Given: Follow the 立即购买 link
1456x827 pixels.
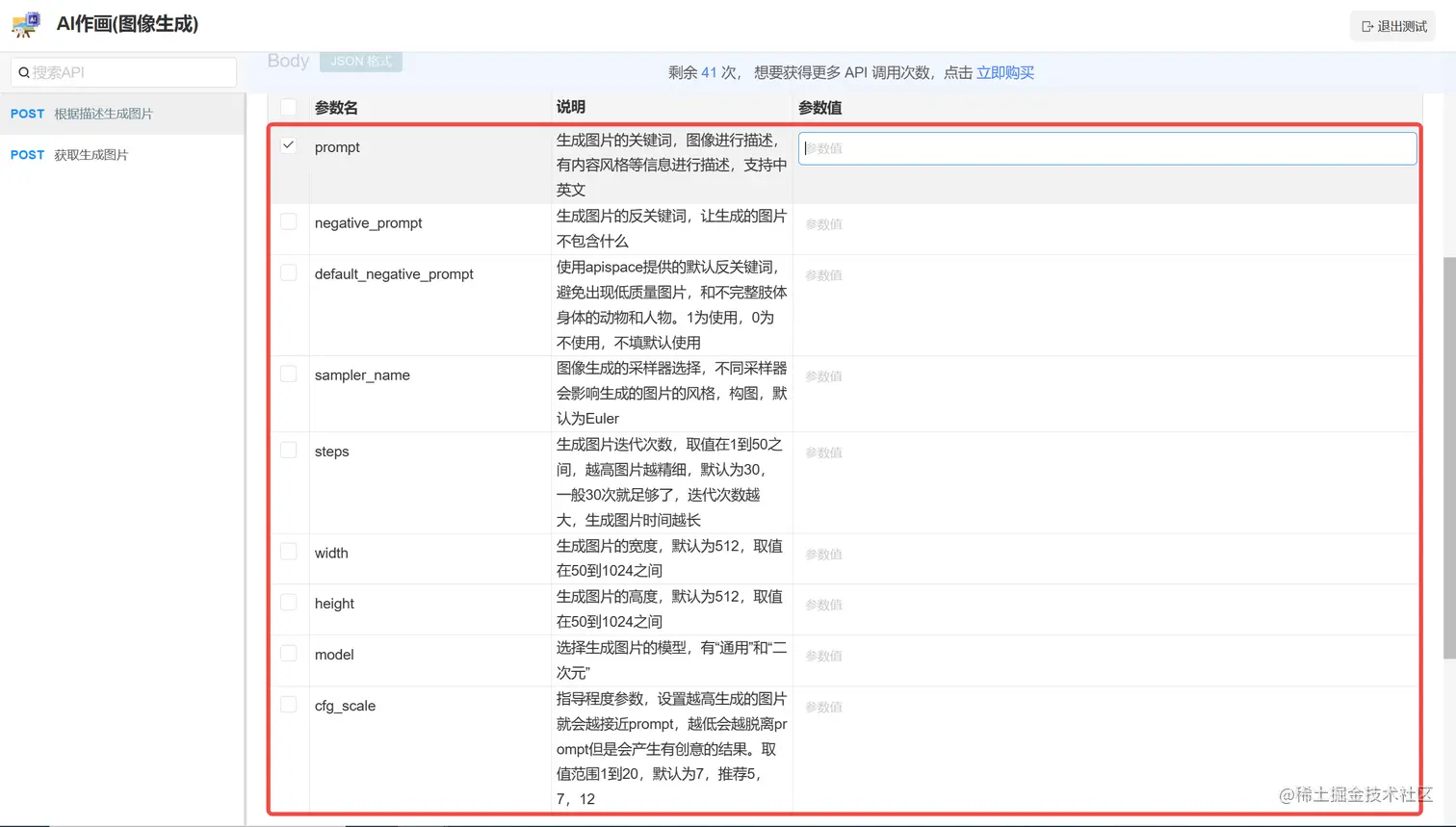Looking at the screenshot, I should pyautogui.click(x=1005, y=72).
